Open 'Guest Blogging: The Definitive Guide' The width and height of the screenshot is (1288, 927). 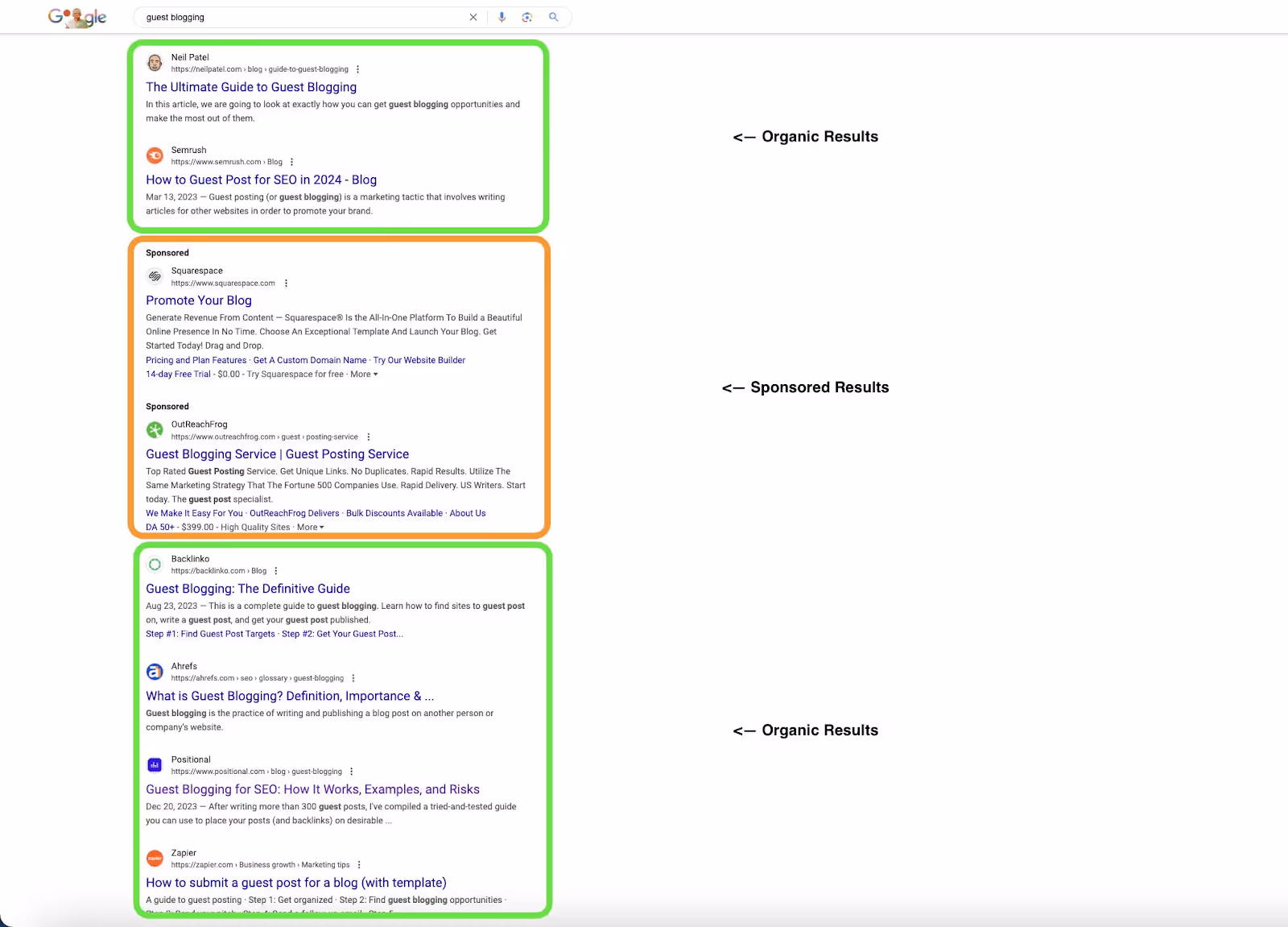pos(248,589)
